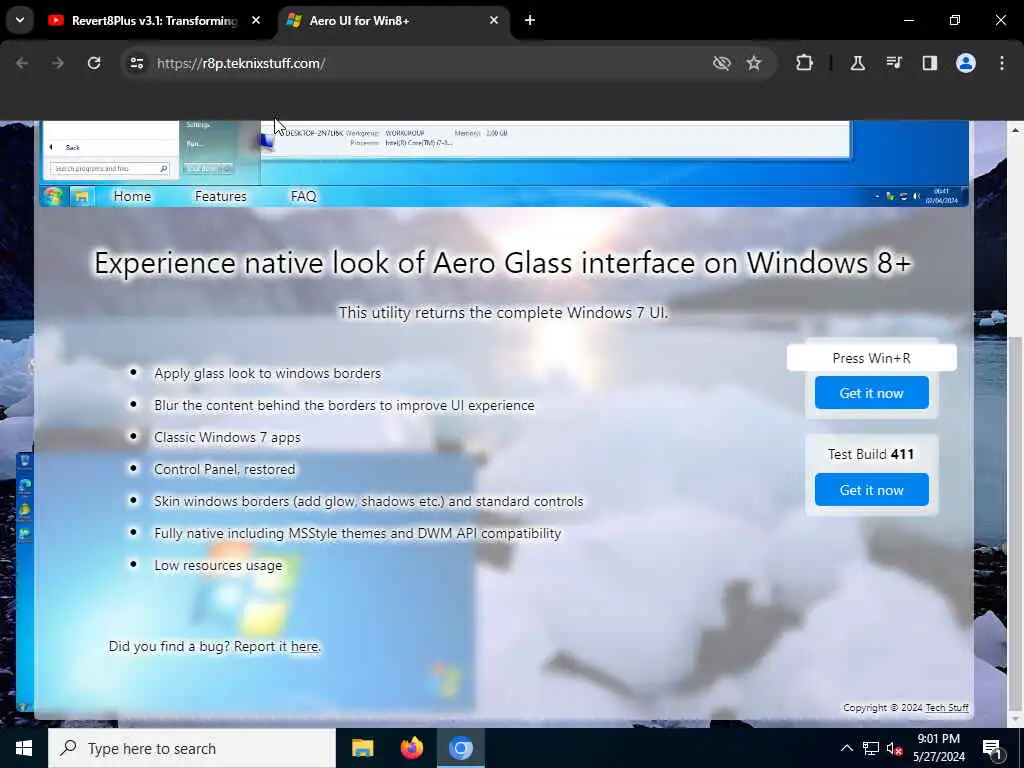Open the profile avatar menu
The height and width of the screenshot is (768, 1024).
966,63
